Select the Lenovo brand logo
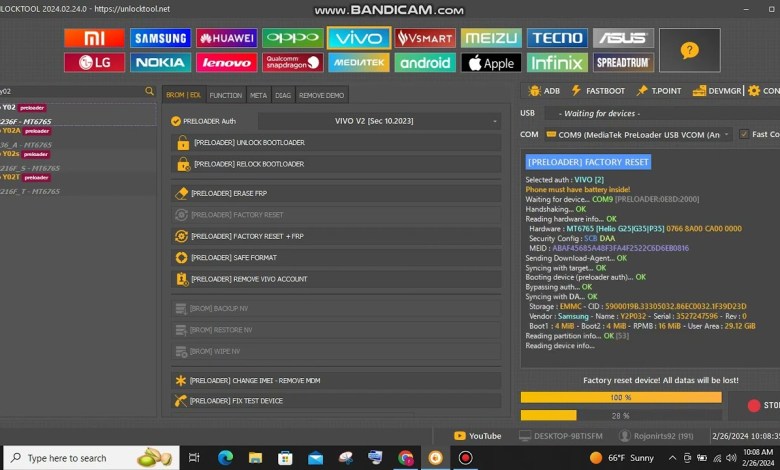Image resolution: width=780 pixels, height=470 pixels. click(226, 63)
